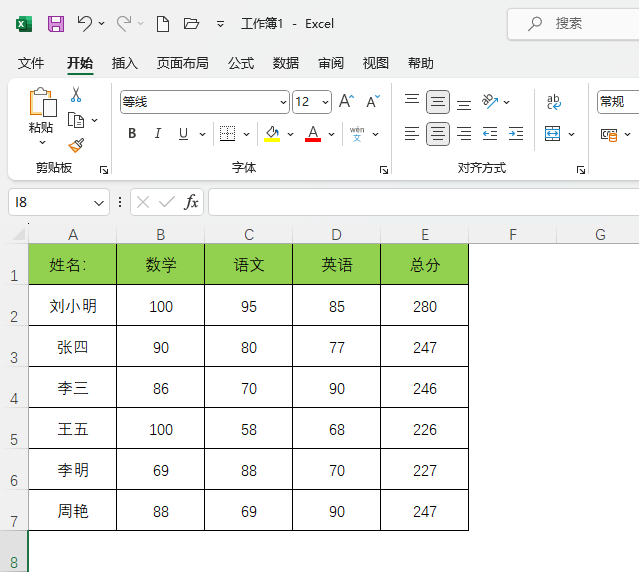Expand the Name Box dropdown arrow

pyautogui.click(x=99, y=202)
